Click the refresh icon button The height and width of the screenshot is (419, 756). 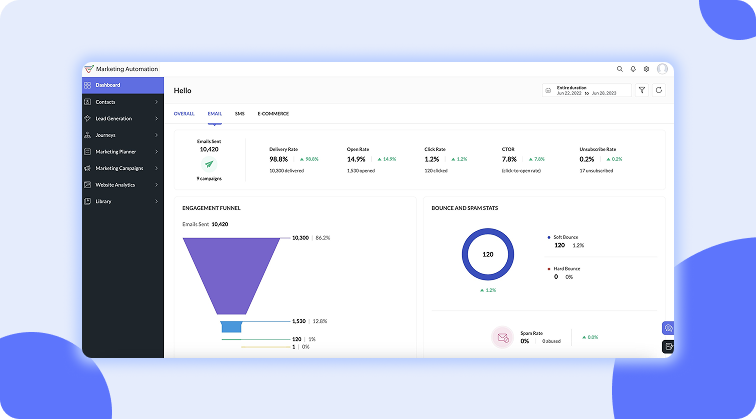click(x=659, y=90)
